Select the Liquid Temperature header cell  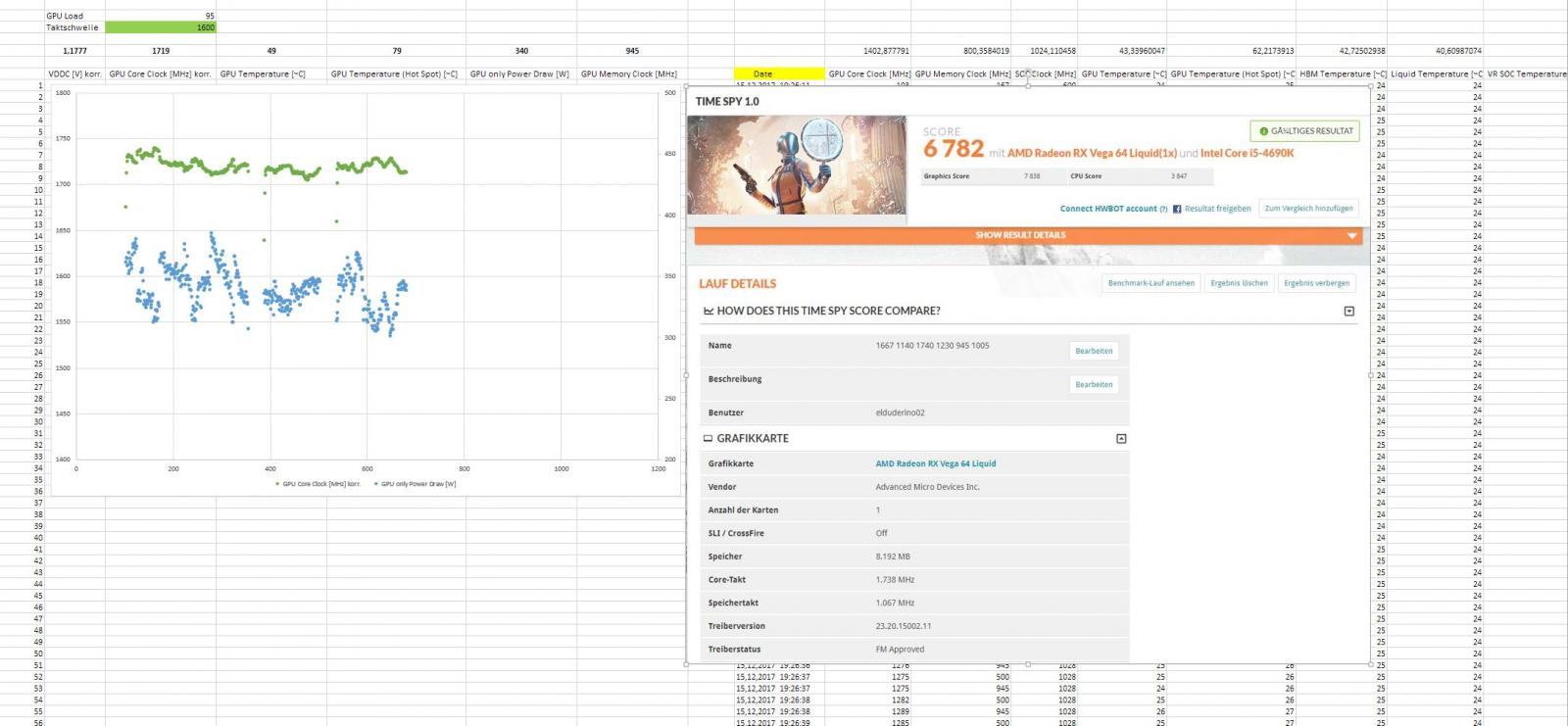click(x=1436, y=73)
